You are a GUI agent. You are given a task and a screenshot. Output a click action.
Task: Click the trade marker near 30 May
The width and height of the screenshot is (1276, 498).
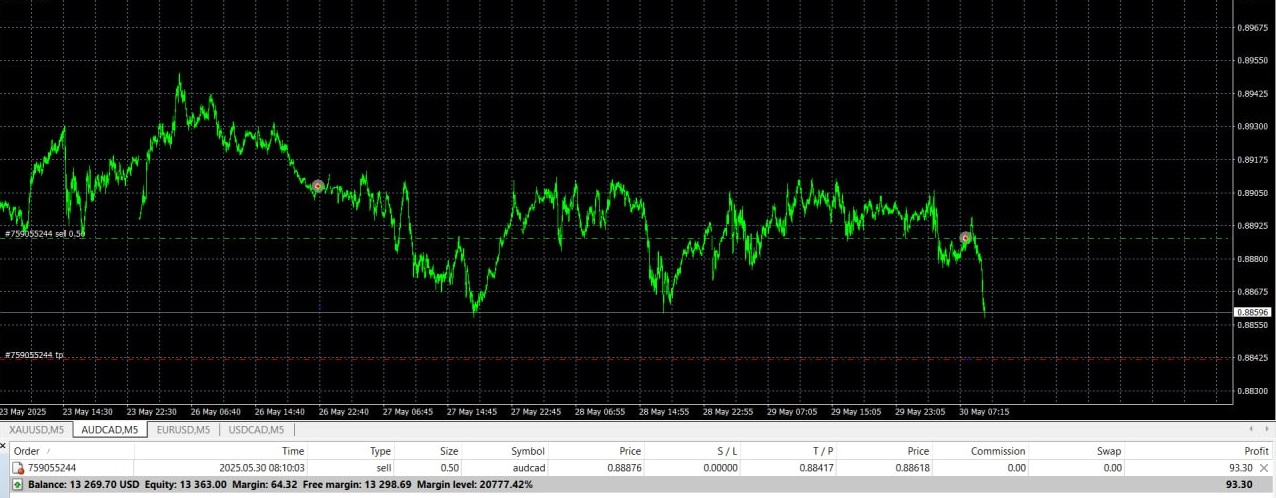pyautogui.click(x=965, y=238)
